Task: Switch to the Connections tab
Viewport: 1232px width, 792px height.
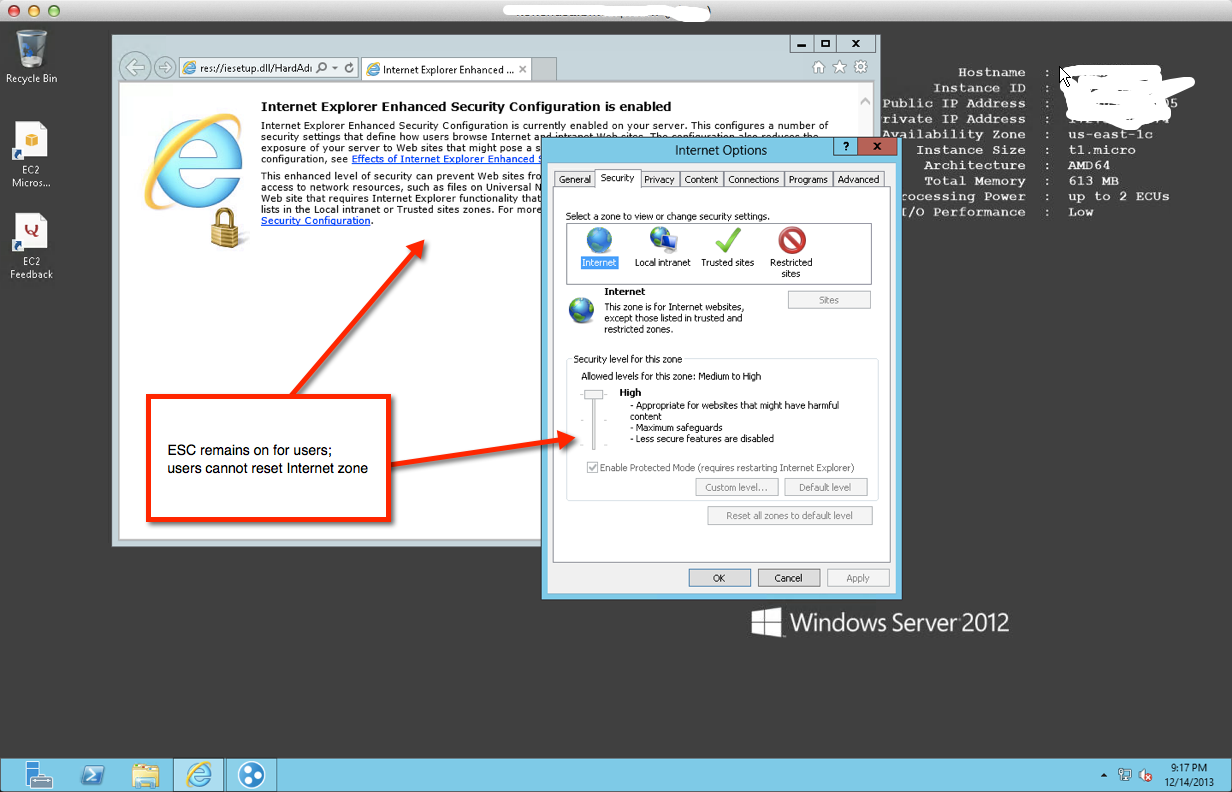Action: tap(753, 180)
